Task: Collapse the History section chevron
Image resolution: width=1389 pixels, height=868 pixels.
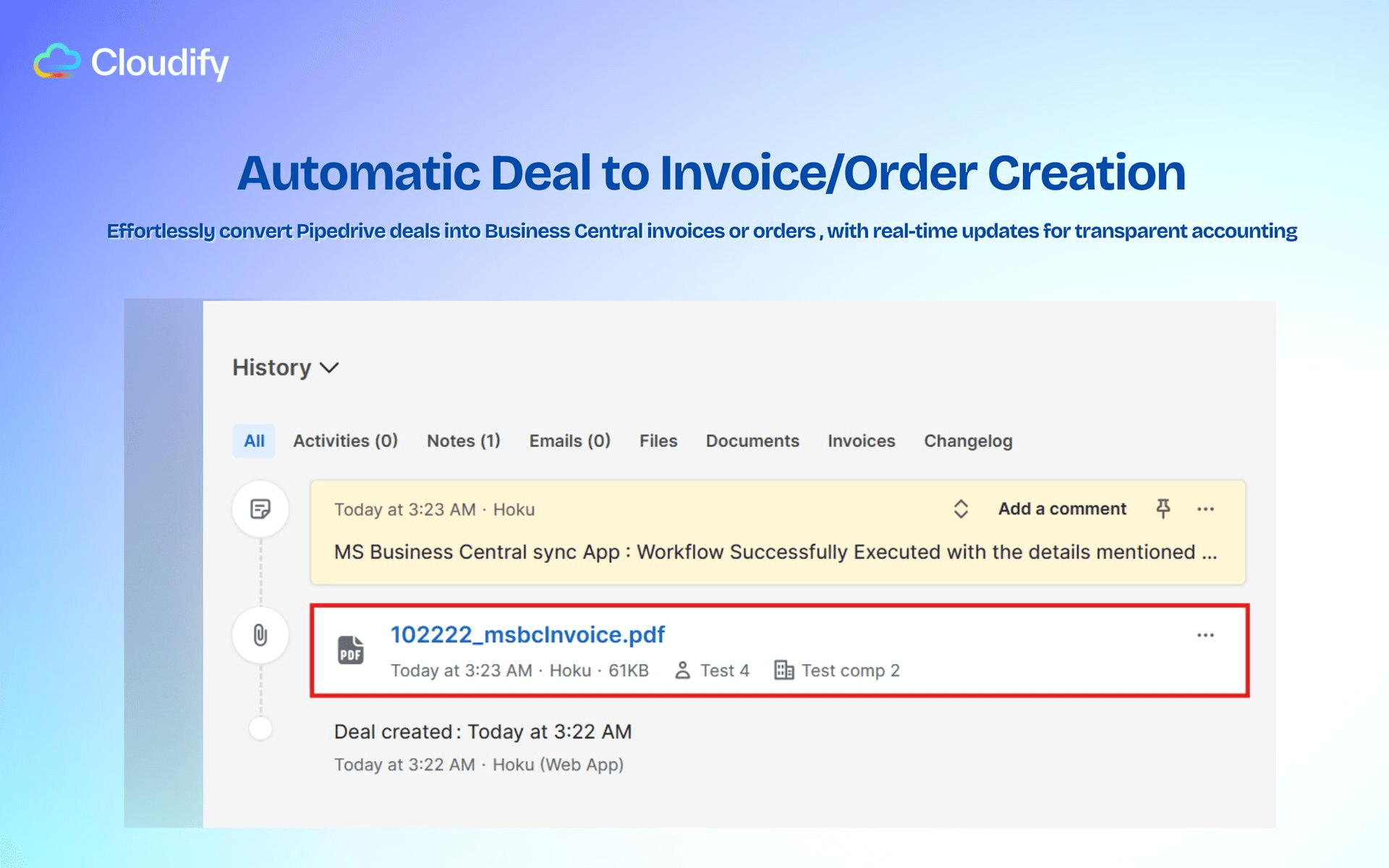Action: click(330, 368)
